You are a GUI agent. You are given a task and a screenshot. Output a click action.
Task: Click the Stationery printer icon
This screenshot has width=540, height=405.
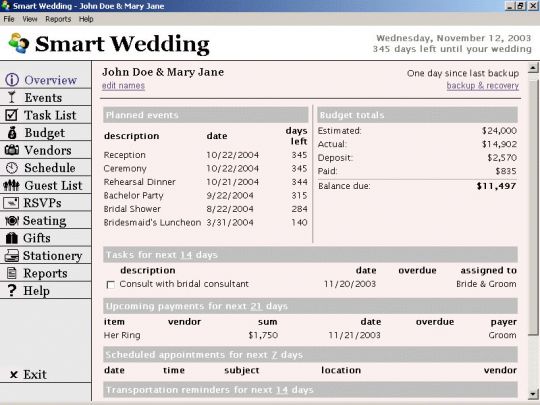click(x=11, y=256)
